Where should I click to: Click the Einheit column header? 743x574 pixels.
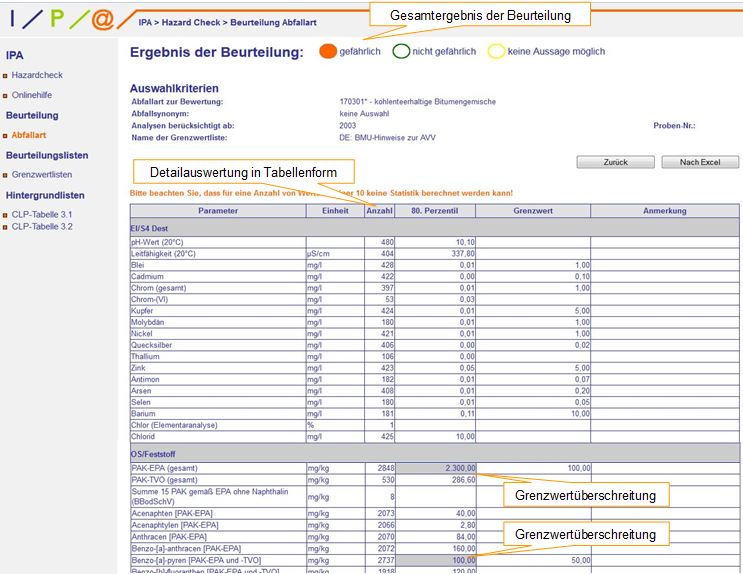(335, 211)
